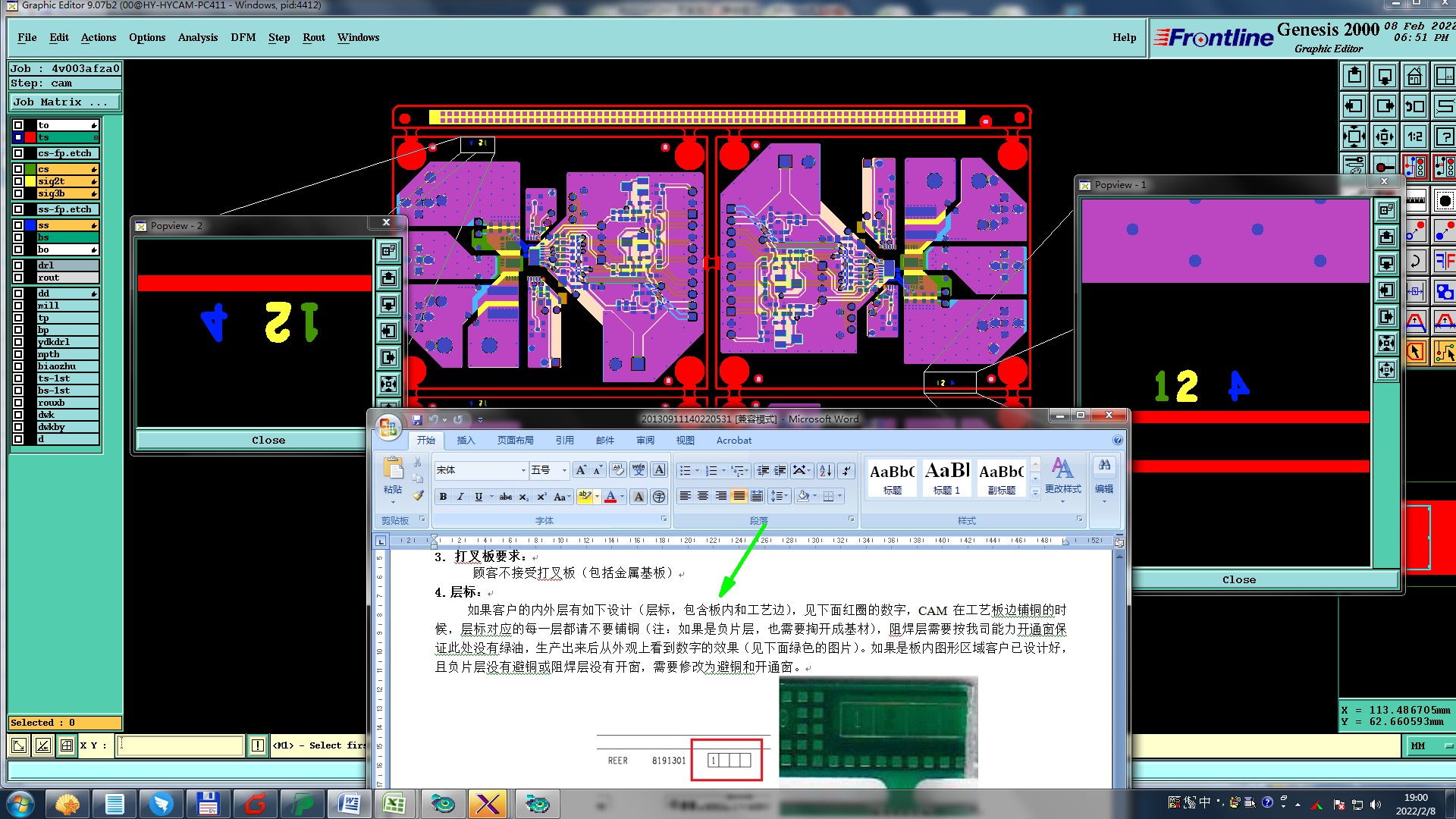Click the Word Save icon in quick access toolbar

point(416,419)
